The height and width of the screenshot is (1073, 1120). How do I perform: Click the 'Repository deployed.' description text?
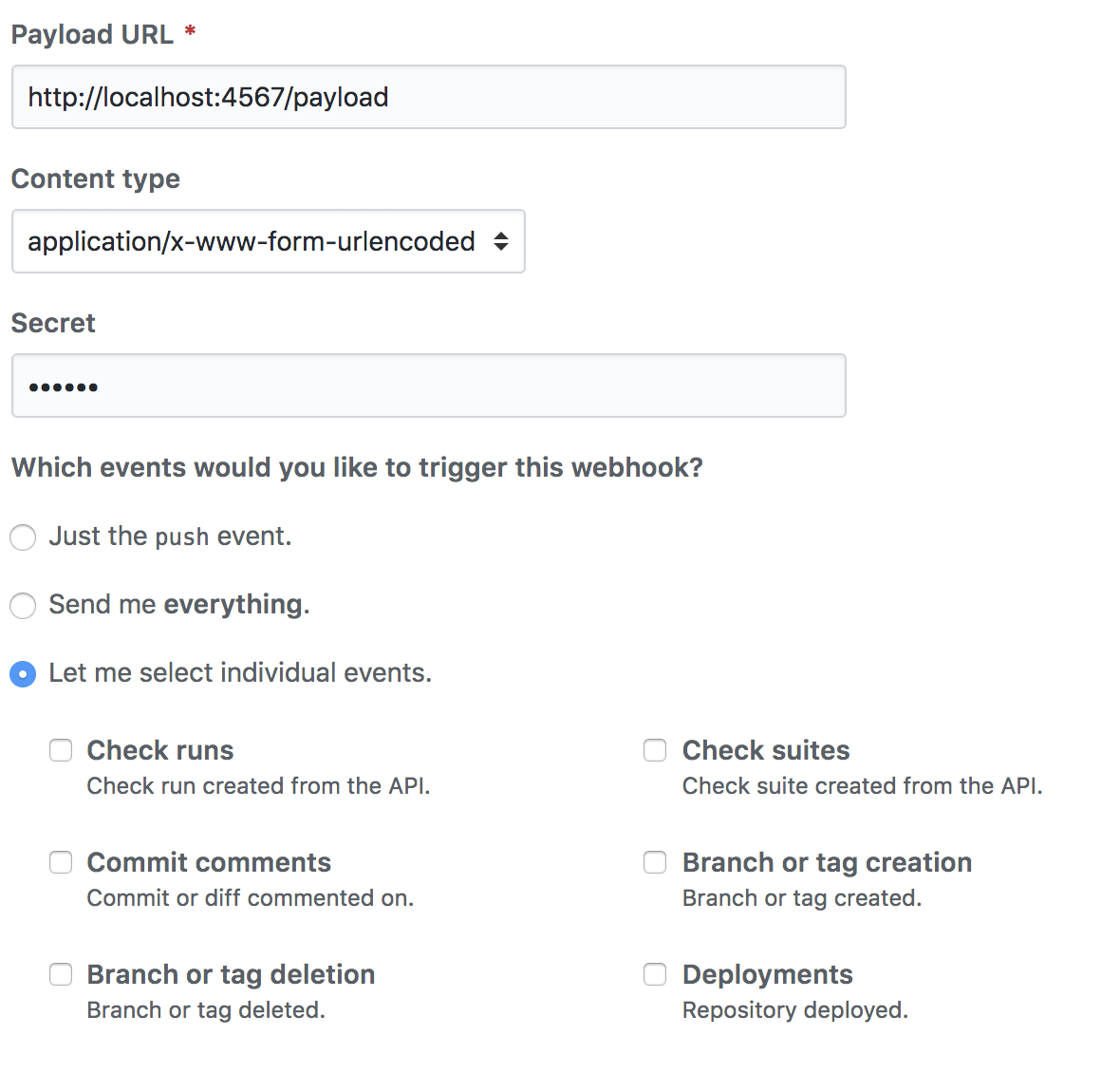point(794,1010)
